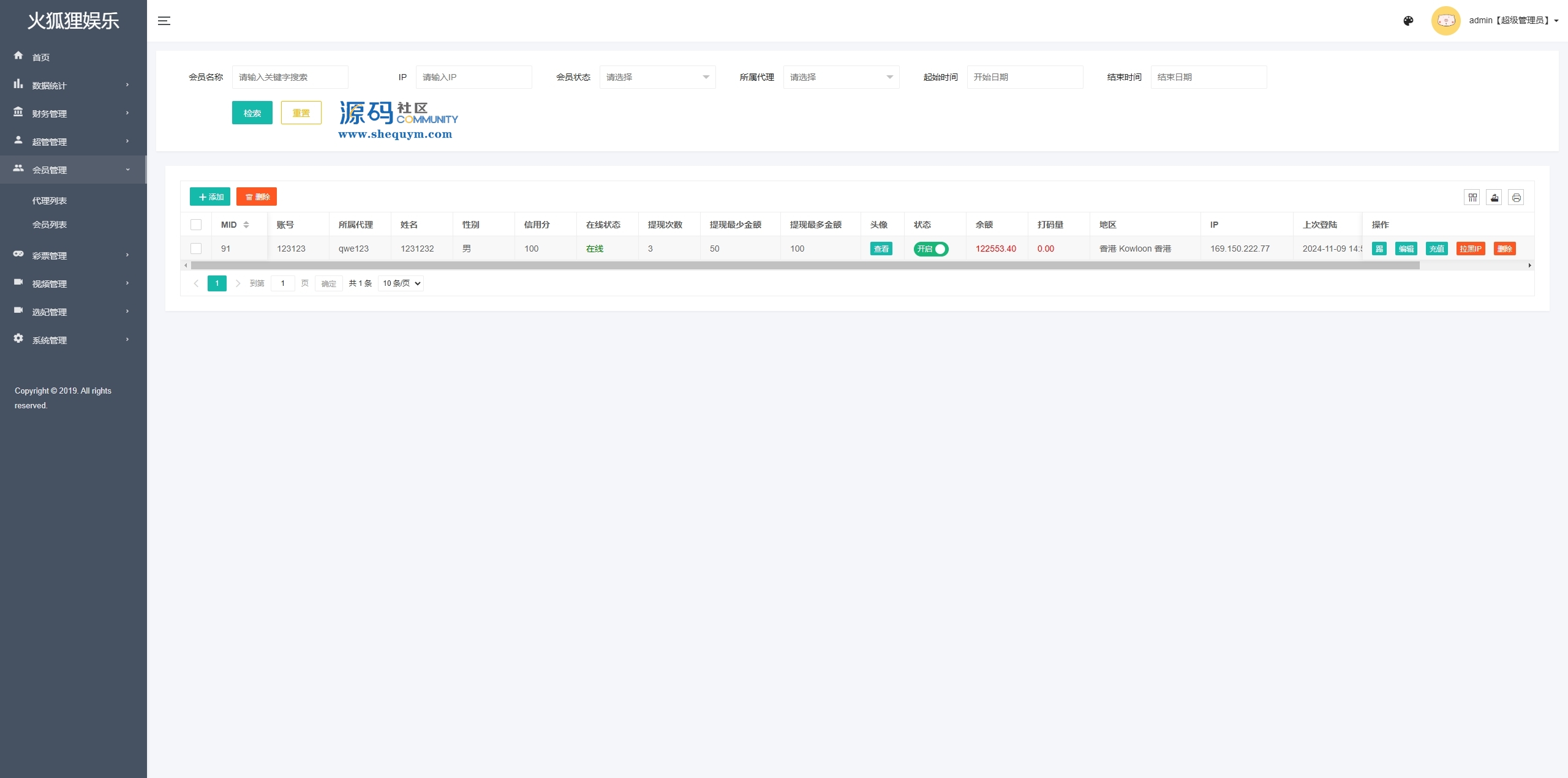Click the column filter grid icon
Image resolution: width=1568 pixels, height=778 pixels.
tap(1472, 197)
